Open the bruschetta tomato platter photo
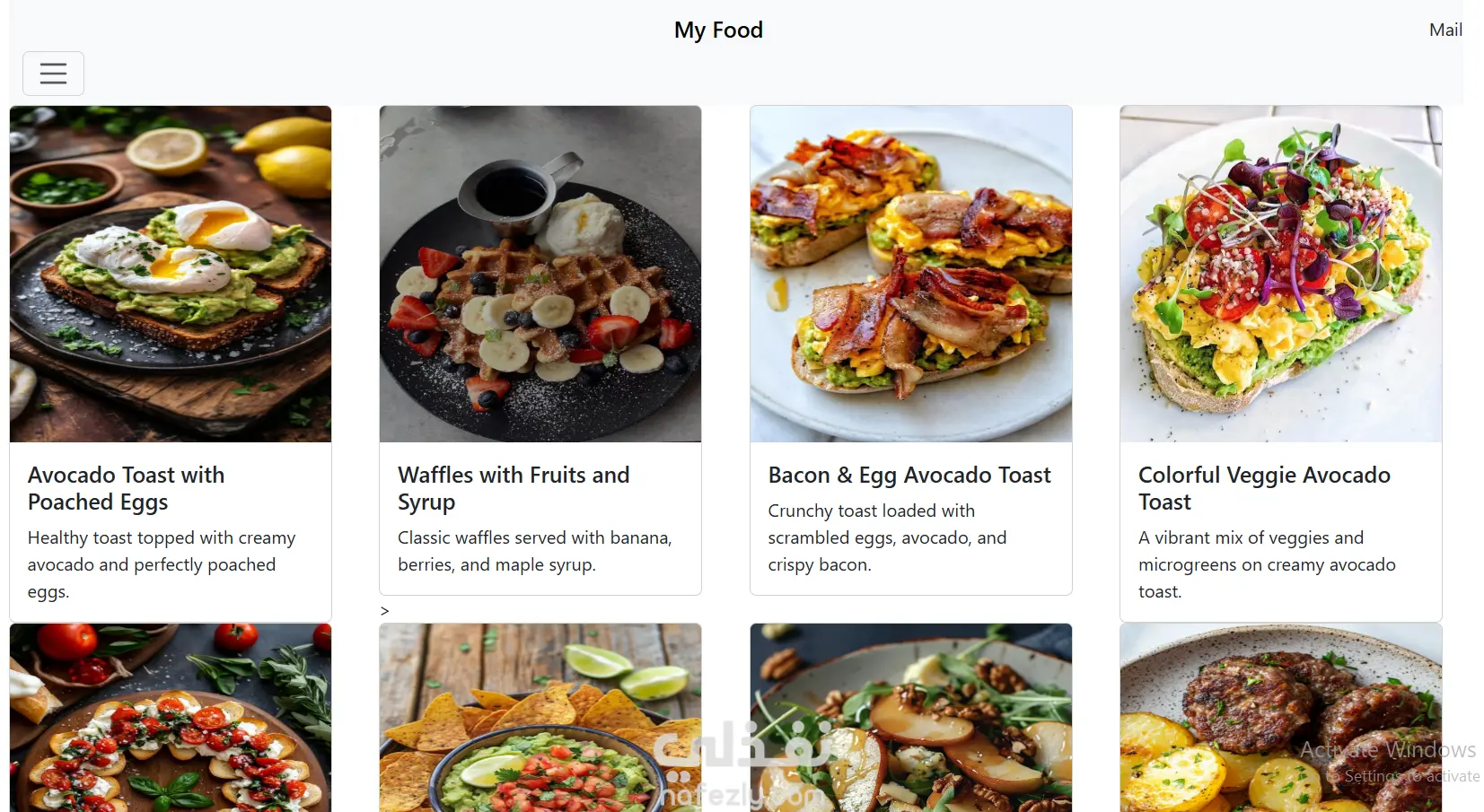1484x812 pixels. tap(171, 718)
